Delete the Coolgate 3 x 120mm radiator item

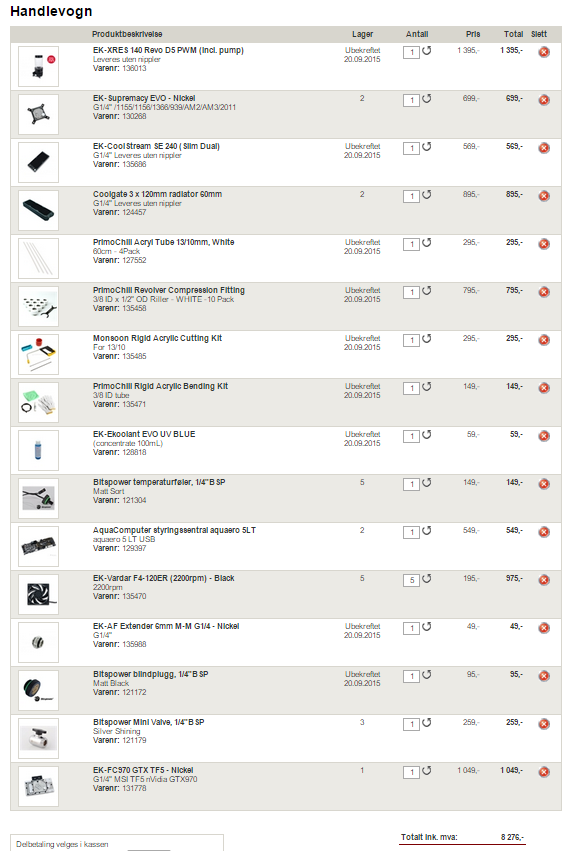(544, 196)
